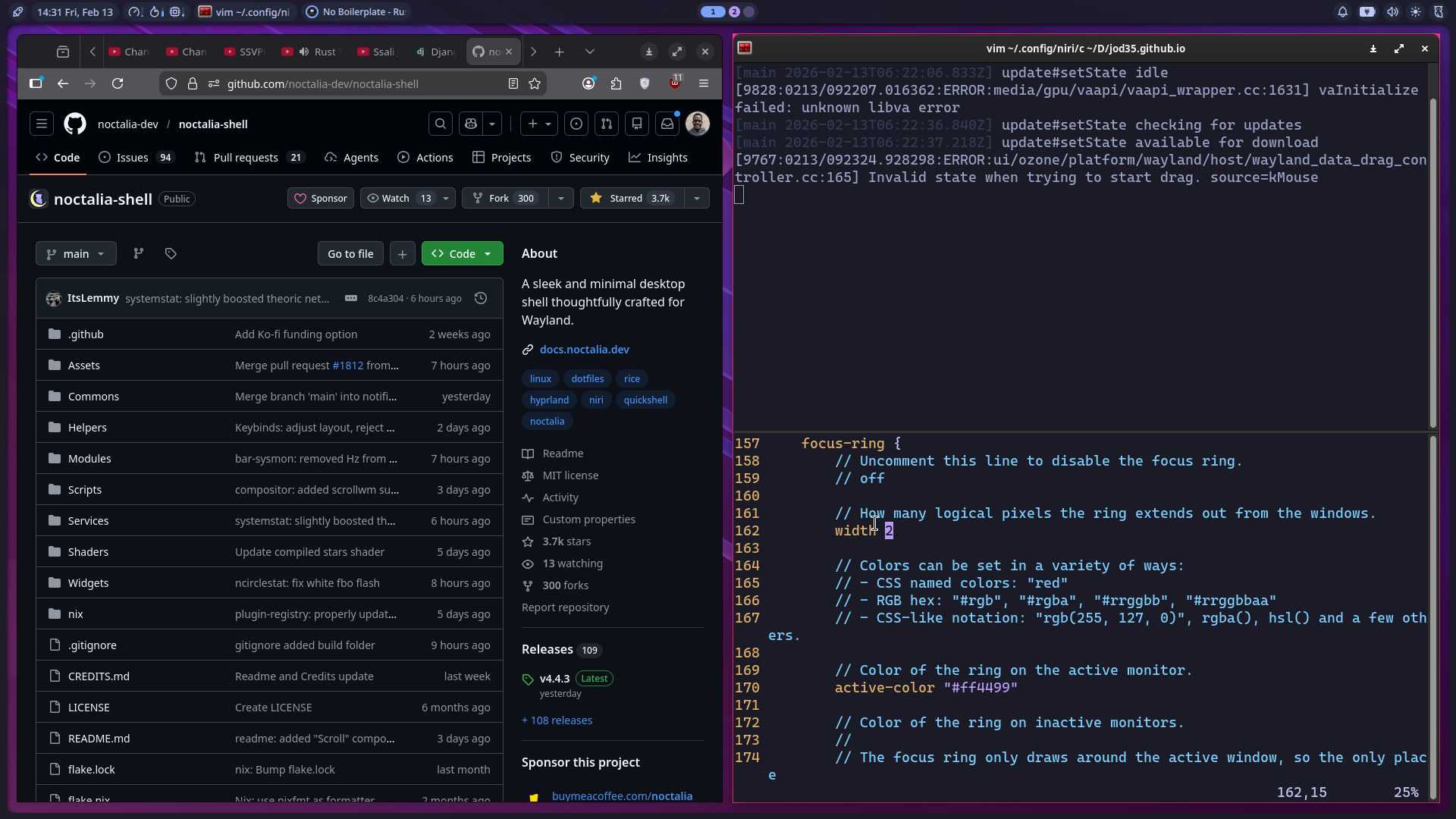Mute audio on the Rust tab

click(x=304, y=52)
